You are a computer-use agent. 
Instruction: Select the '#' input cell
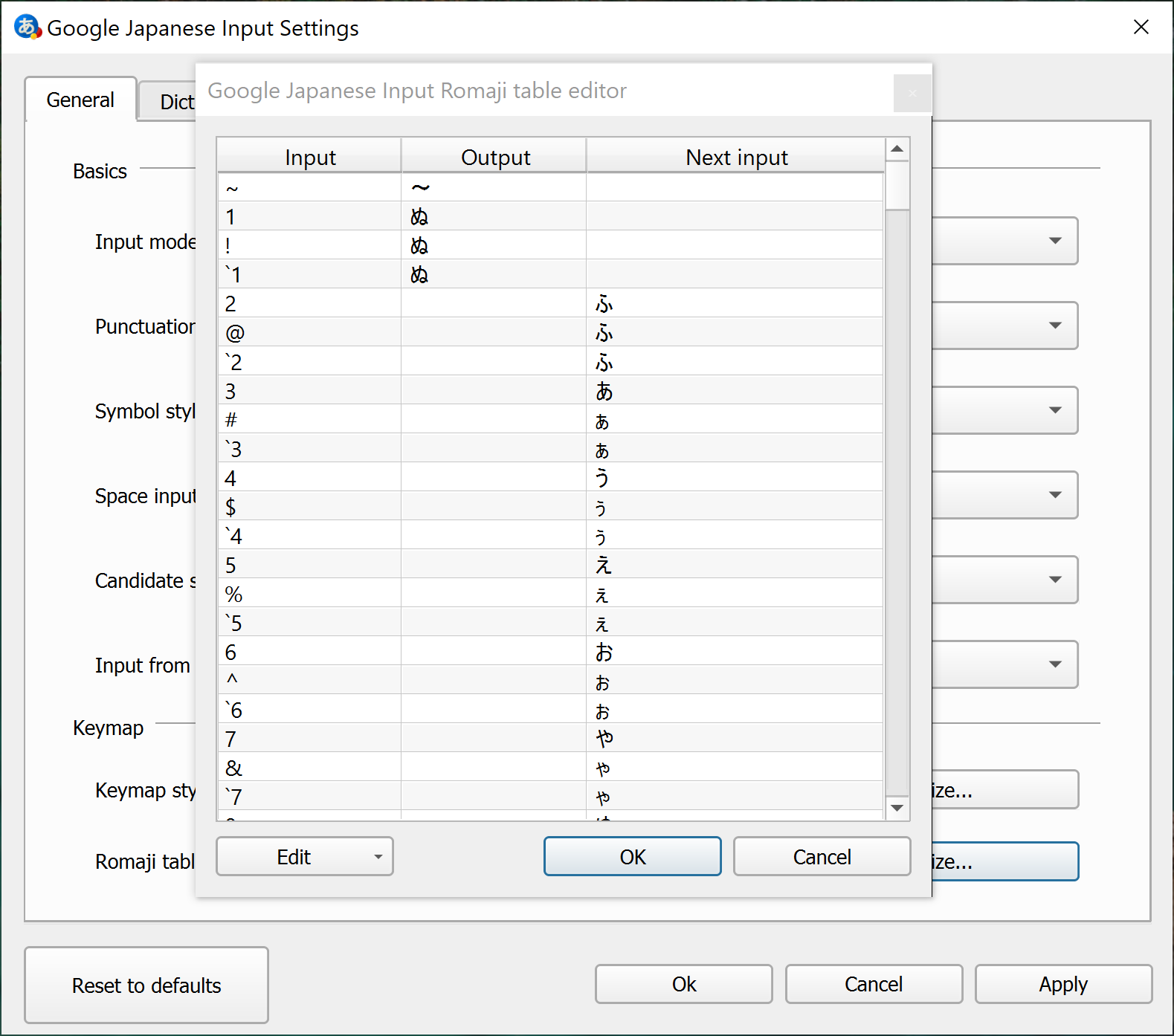pyautogui.click(x=310, y=420)
